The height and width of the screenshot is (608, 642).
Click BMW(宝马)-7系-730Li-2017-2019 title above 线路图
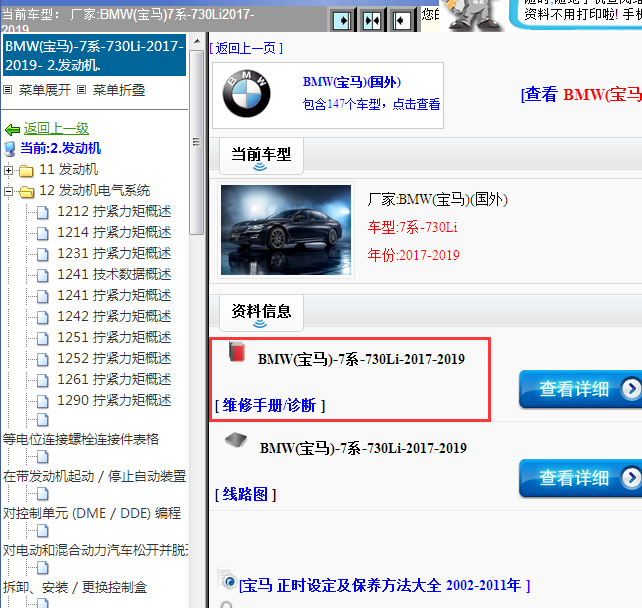363,448
